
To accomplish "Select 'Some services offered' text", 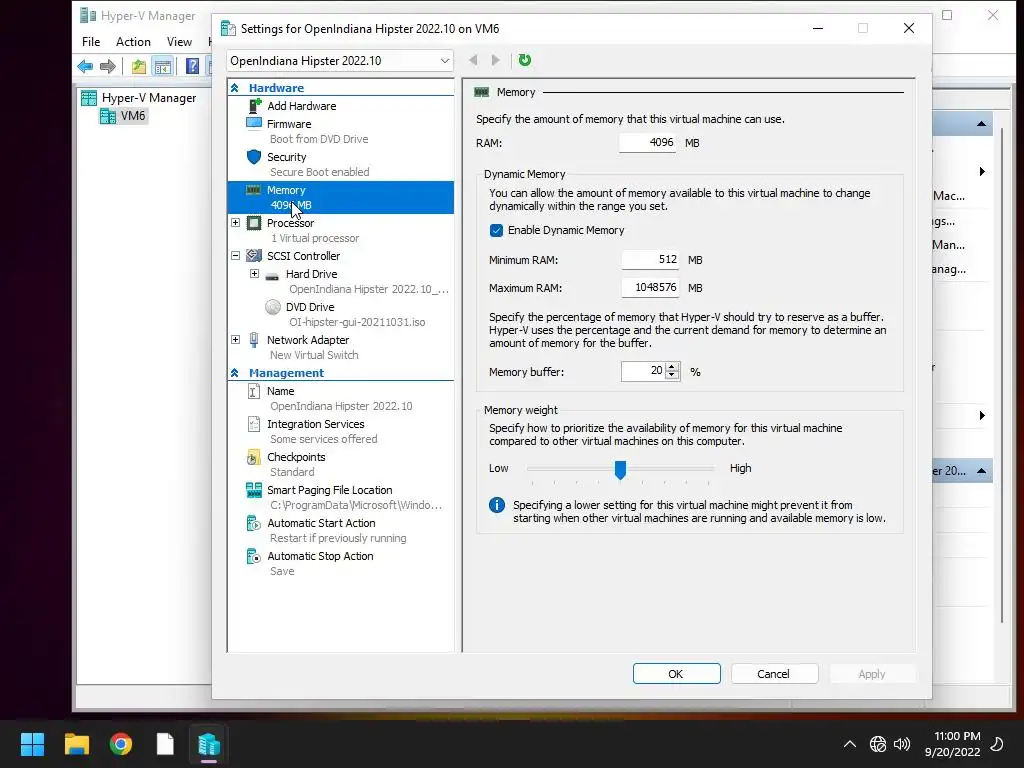I will pos(324,440).
